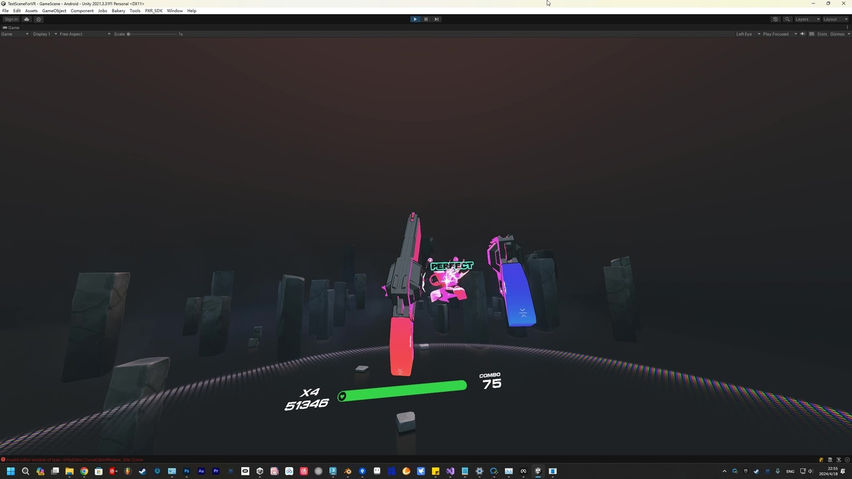852x479 pixels.
Task: Open the taskbar date and time
Action: 831,471
